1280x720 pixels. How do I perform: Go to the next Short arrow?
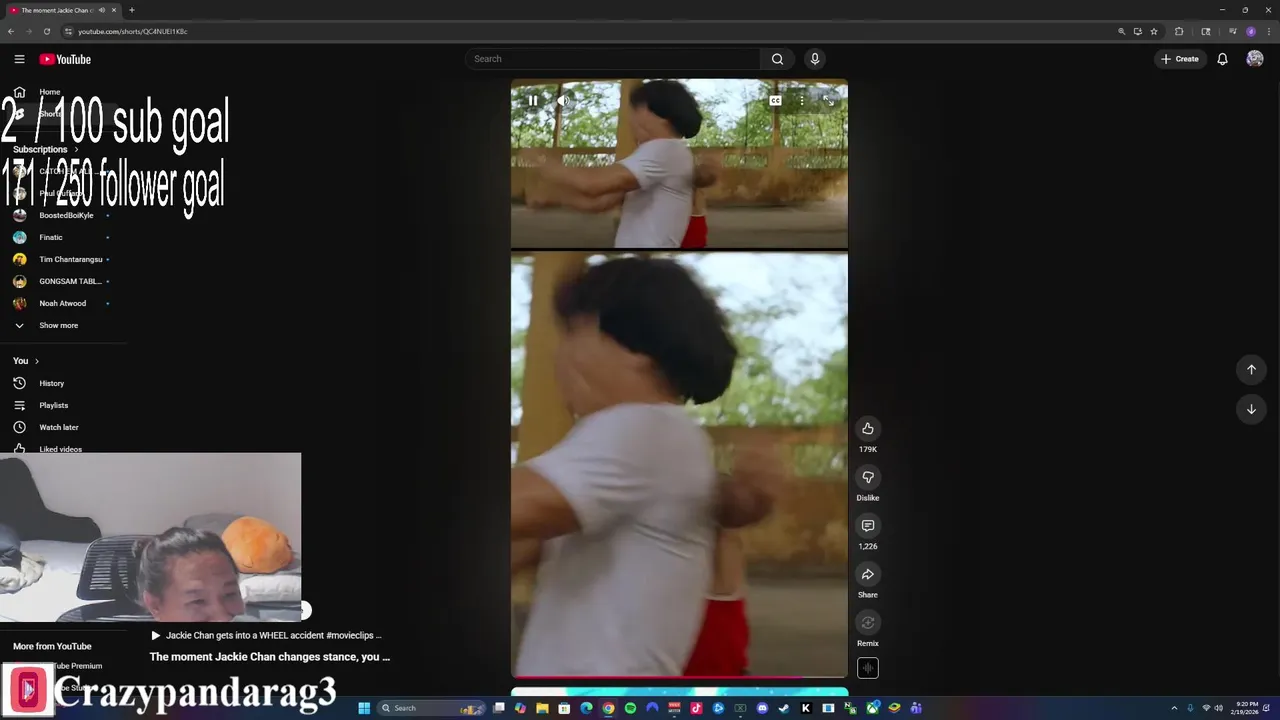pyautogui.click(x=1251, y=409)
